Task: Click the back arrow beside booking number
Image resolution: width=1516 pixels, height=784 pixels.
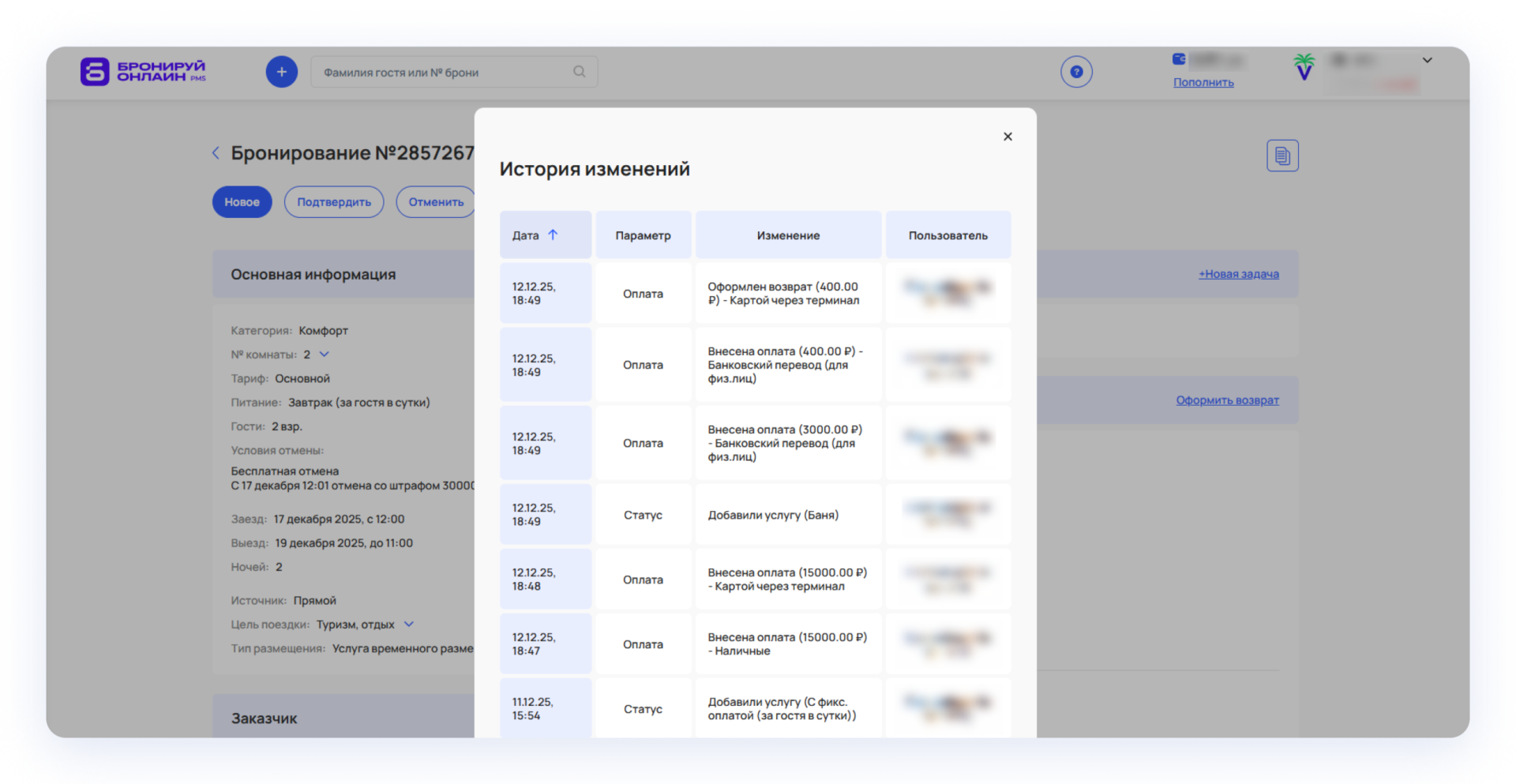Action: click(x=216, y=153)
